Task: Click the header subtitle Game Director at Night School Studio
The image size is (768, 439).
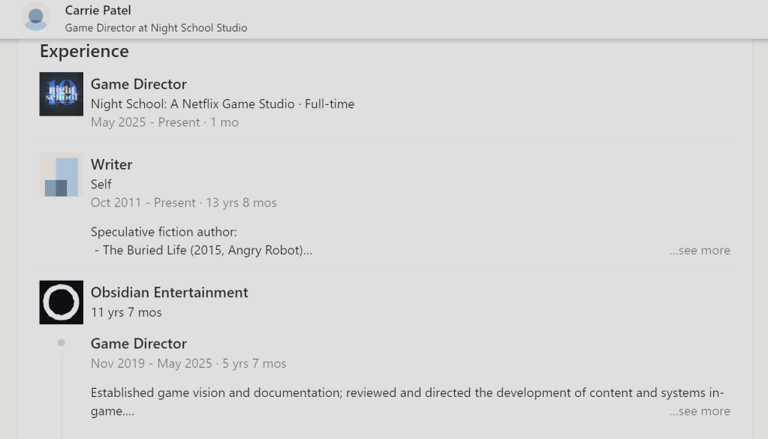Action: pos(156,28)
